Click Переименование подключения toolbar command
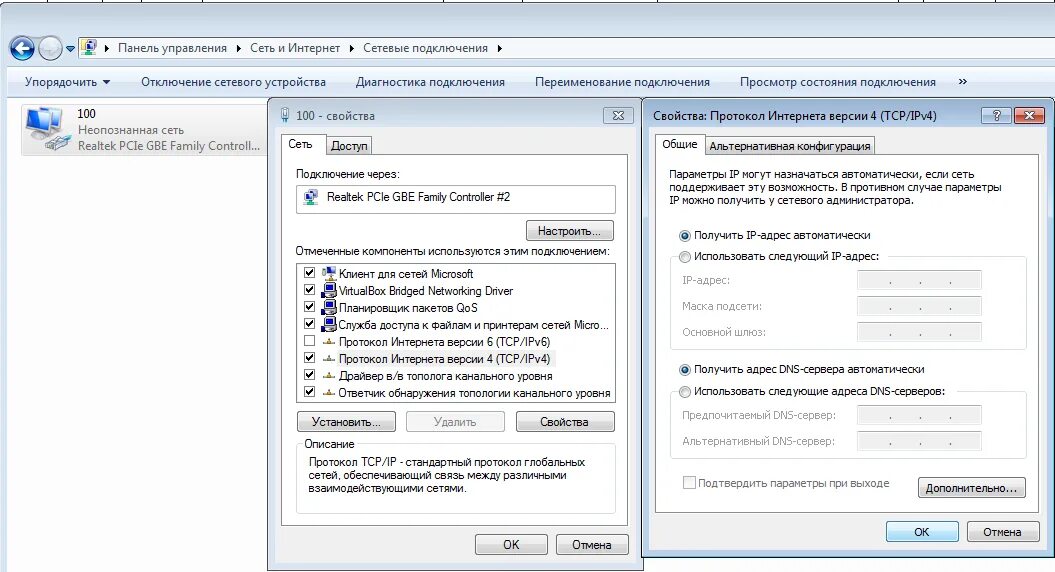Screen dimensions: 1055x572 coord(622,82)
